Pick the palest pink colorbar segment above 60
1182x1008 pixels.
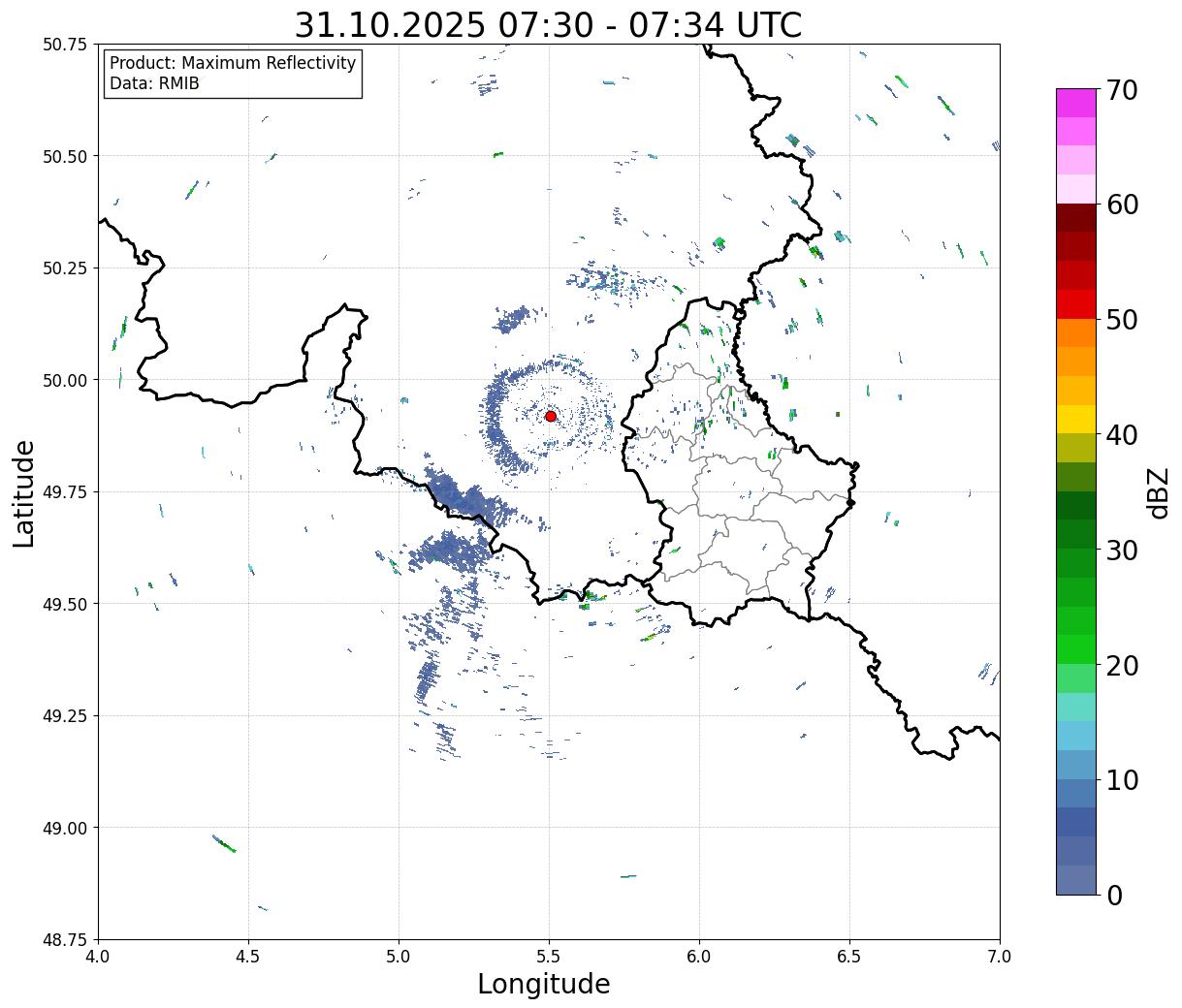click(x=1076, y=189)
